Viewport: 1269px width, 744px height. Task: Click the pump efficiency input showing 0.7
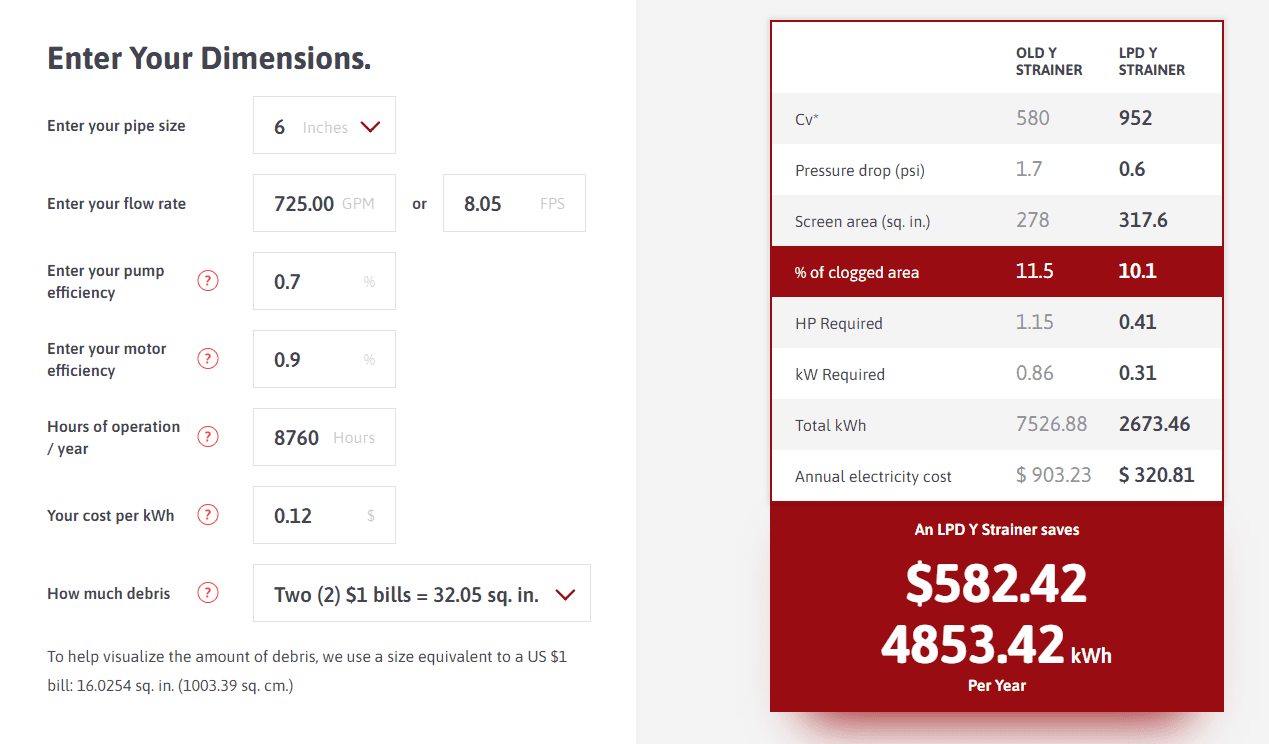click(x=324, y=281)
